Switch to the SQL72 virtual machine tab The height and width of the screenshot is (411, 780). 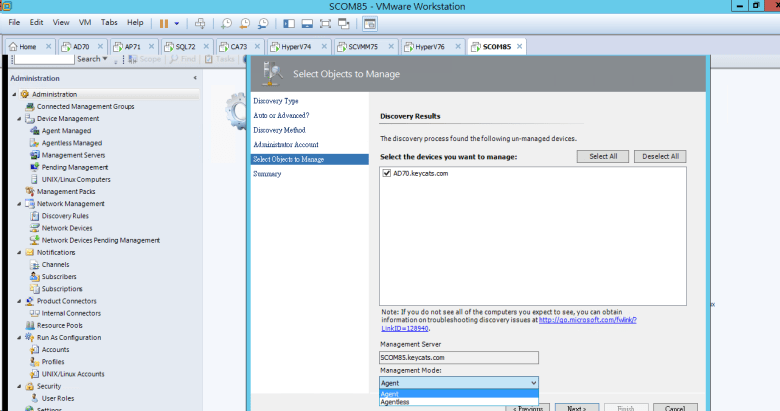pos(180,46)
